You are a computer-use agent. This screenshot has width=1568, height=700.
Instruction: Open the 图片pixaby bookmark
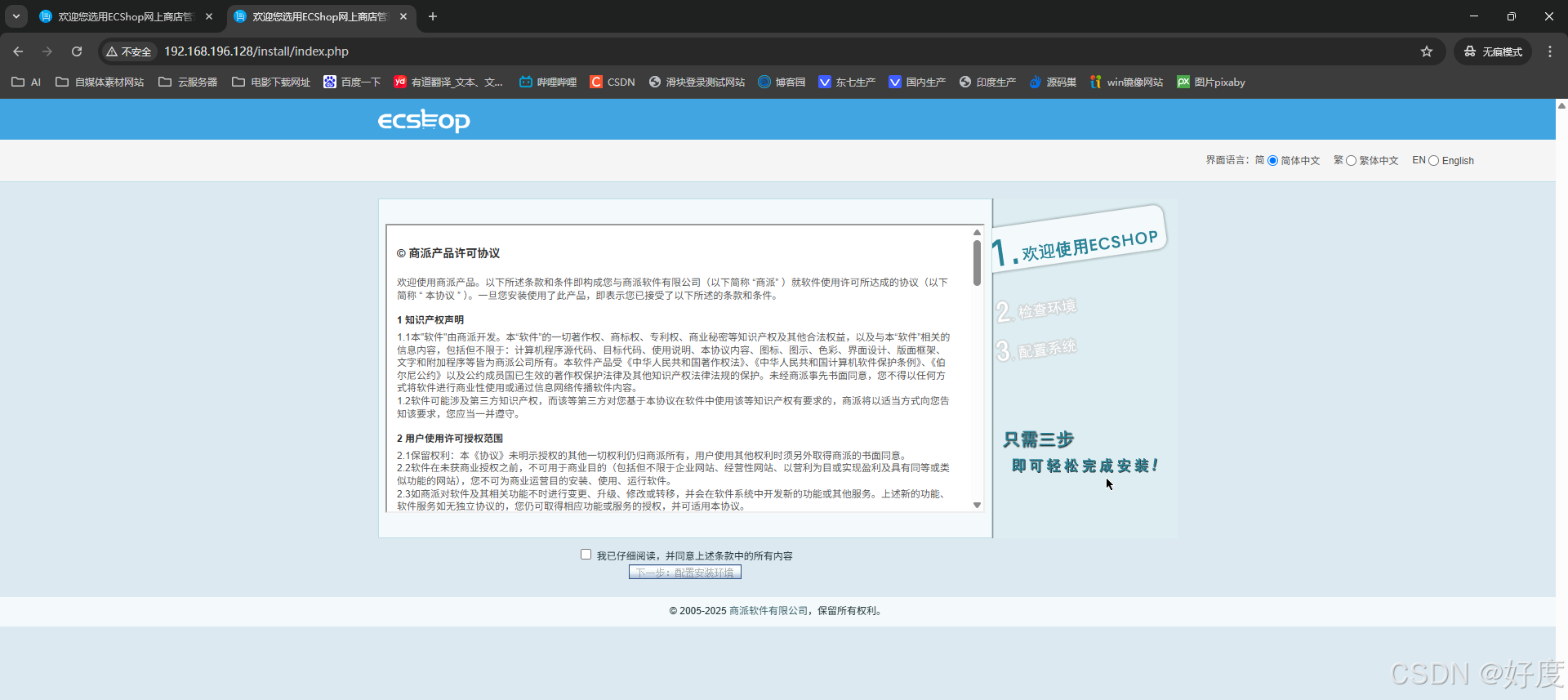click(1211, 82)
